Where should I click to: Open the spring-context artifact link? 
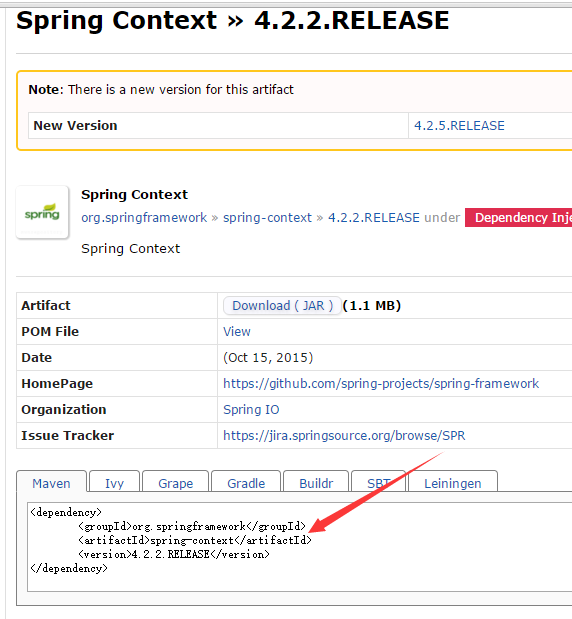pos(267,218)
